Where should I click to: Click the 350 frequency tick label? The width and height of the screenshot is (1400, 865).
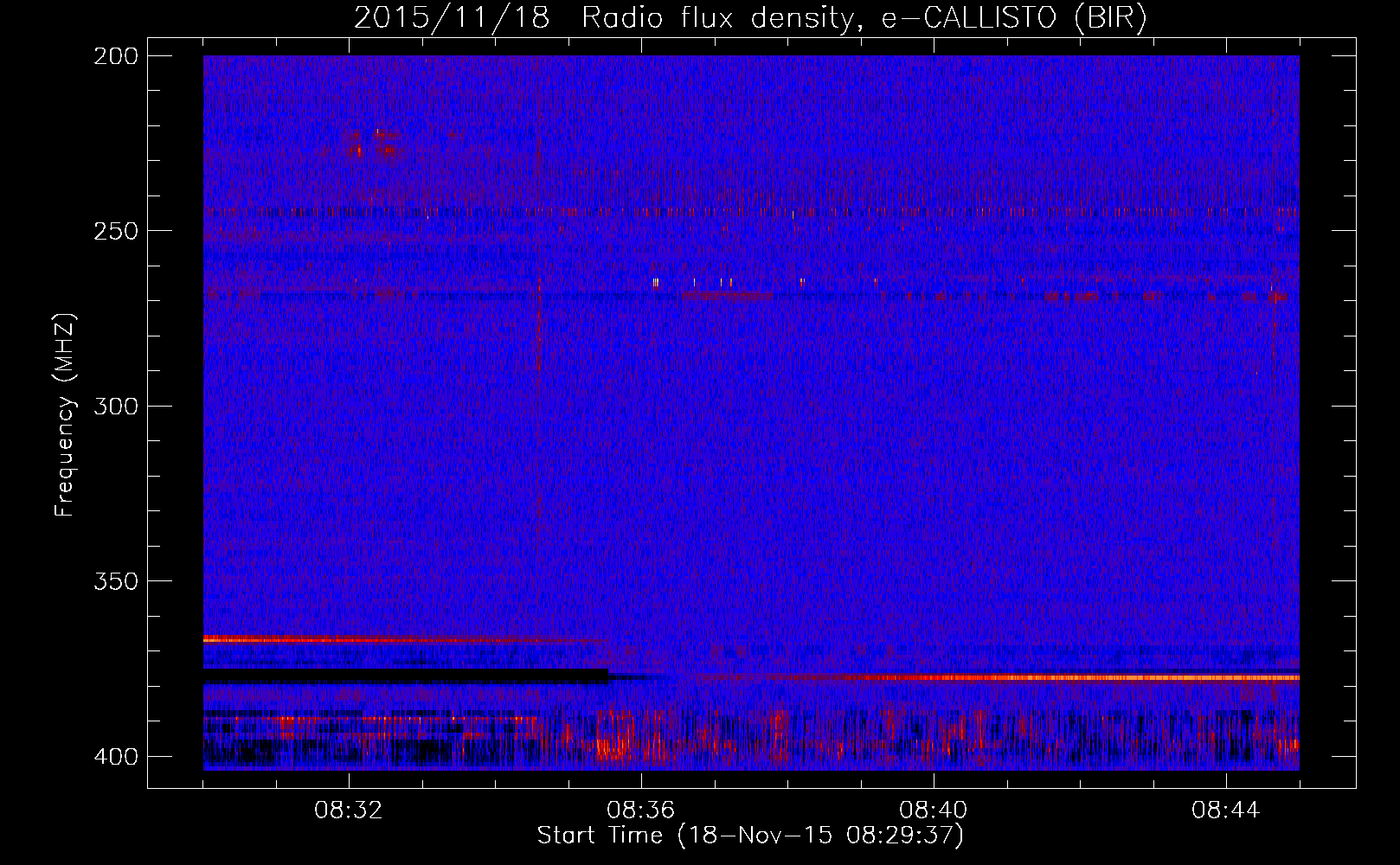(115, 580)
